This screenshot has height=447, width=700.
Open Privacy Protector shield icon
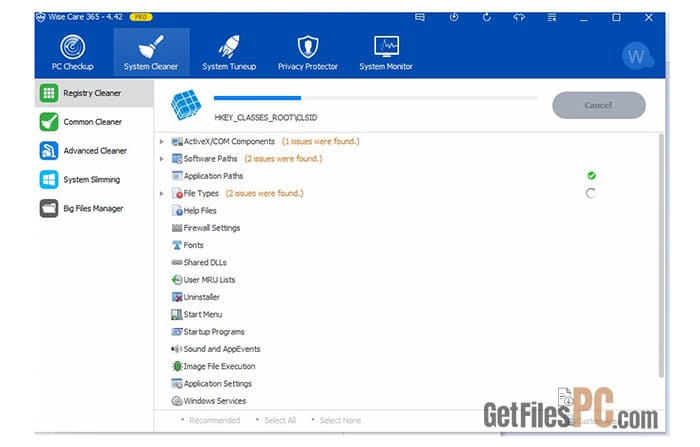tap(308, 46)
